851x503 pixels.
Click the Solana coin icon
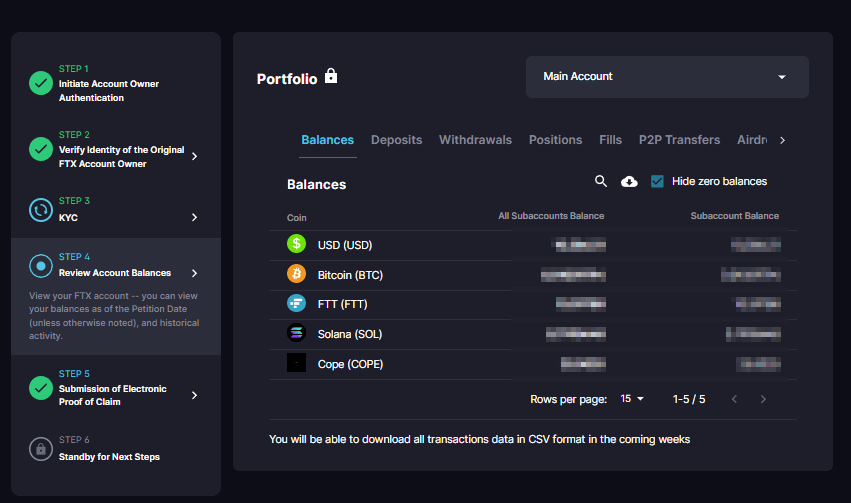click(296, 333)
